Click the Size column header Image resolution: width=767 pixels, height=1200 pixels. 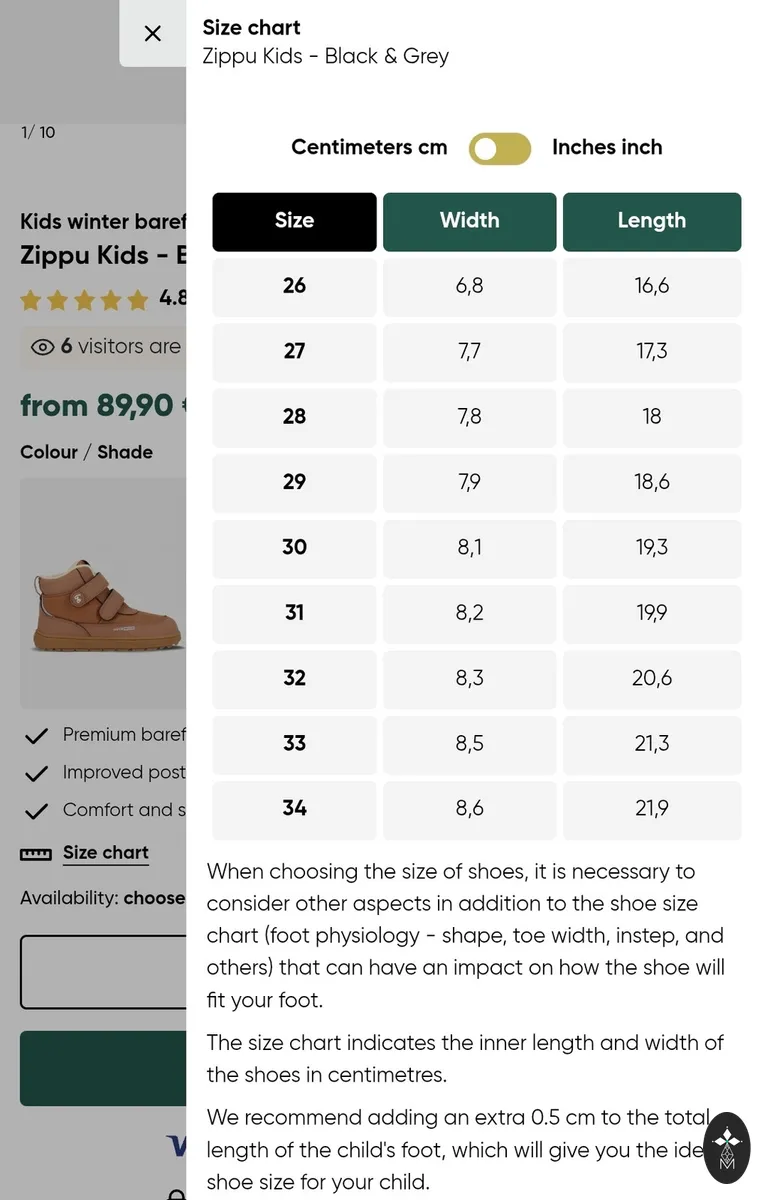pos(294,221)
